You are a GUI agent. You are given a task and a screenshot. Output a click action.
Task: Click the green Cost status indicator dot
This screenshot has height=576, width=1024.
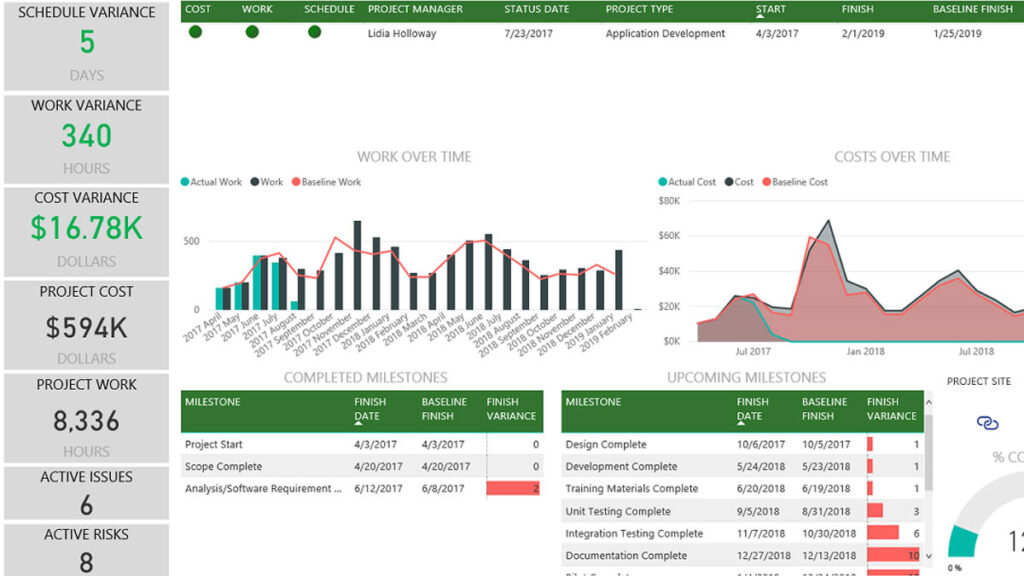pos(195,32)
